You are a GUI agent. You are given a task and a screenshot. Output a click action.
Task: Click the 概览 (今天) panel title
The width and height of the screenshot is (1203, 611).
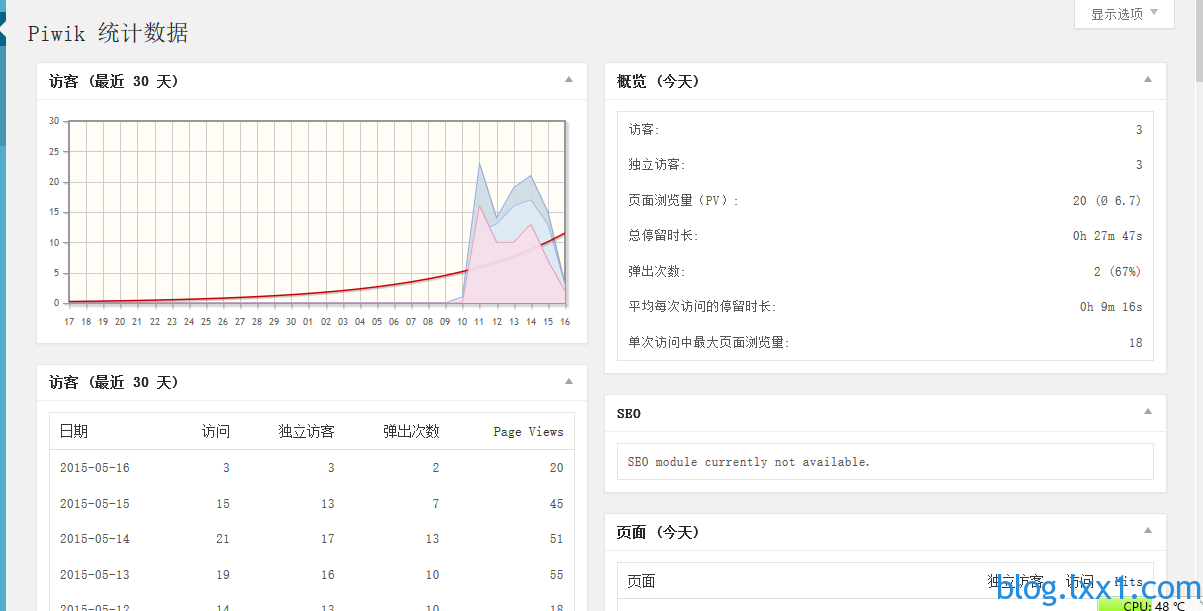tap(658, 81)
